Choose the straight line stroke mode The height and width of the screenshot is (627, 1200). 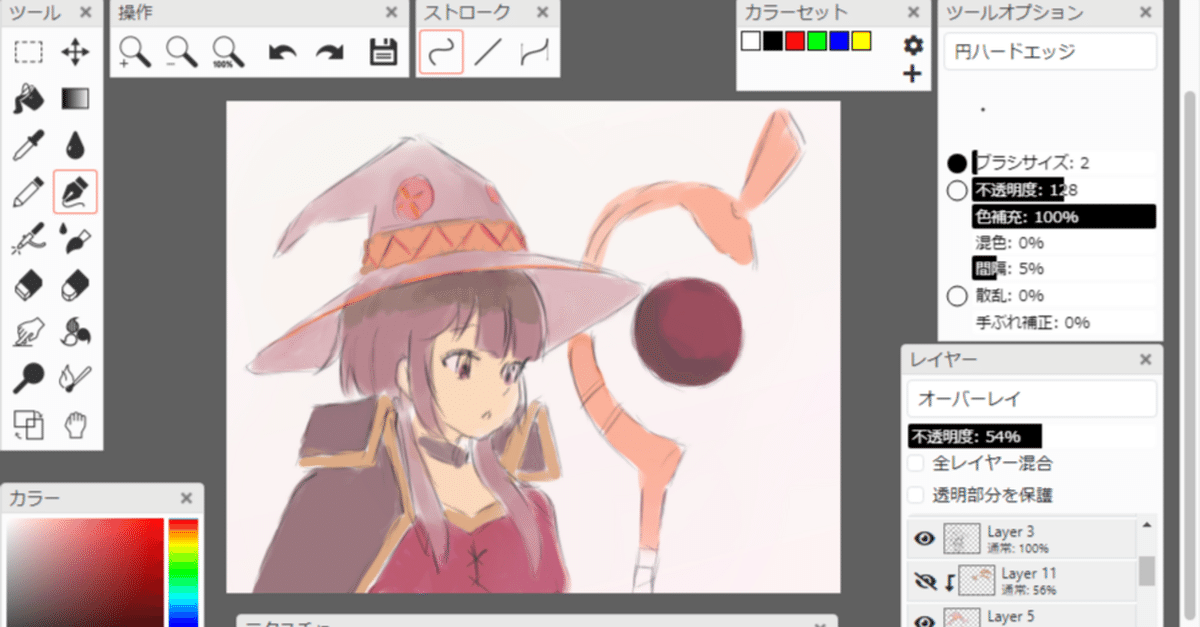click(x=487, y=52)
